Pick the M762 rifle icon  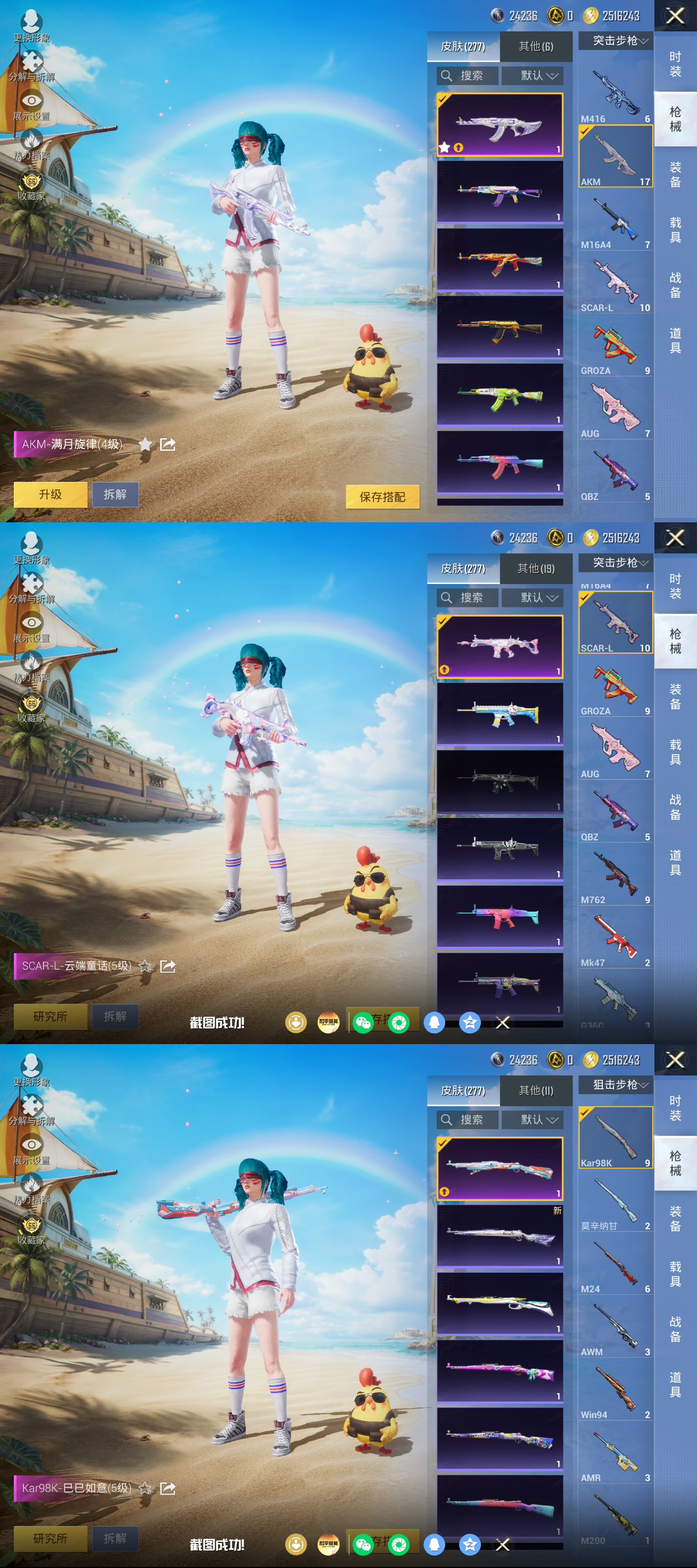pyautogui.click(x=615, y=875)
